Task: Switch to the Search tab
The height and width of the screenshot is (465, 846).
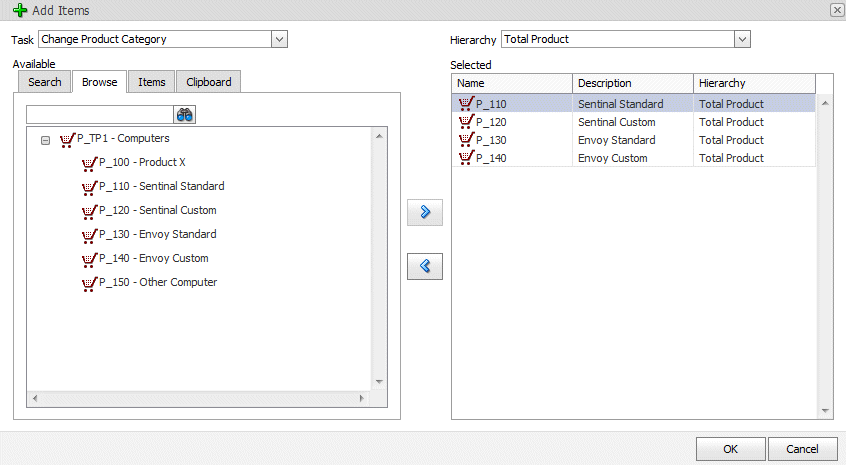Action: pyautogui.click(x=45, y=82)
